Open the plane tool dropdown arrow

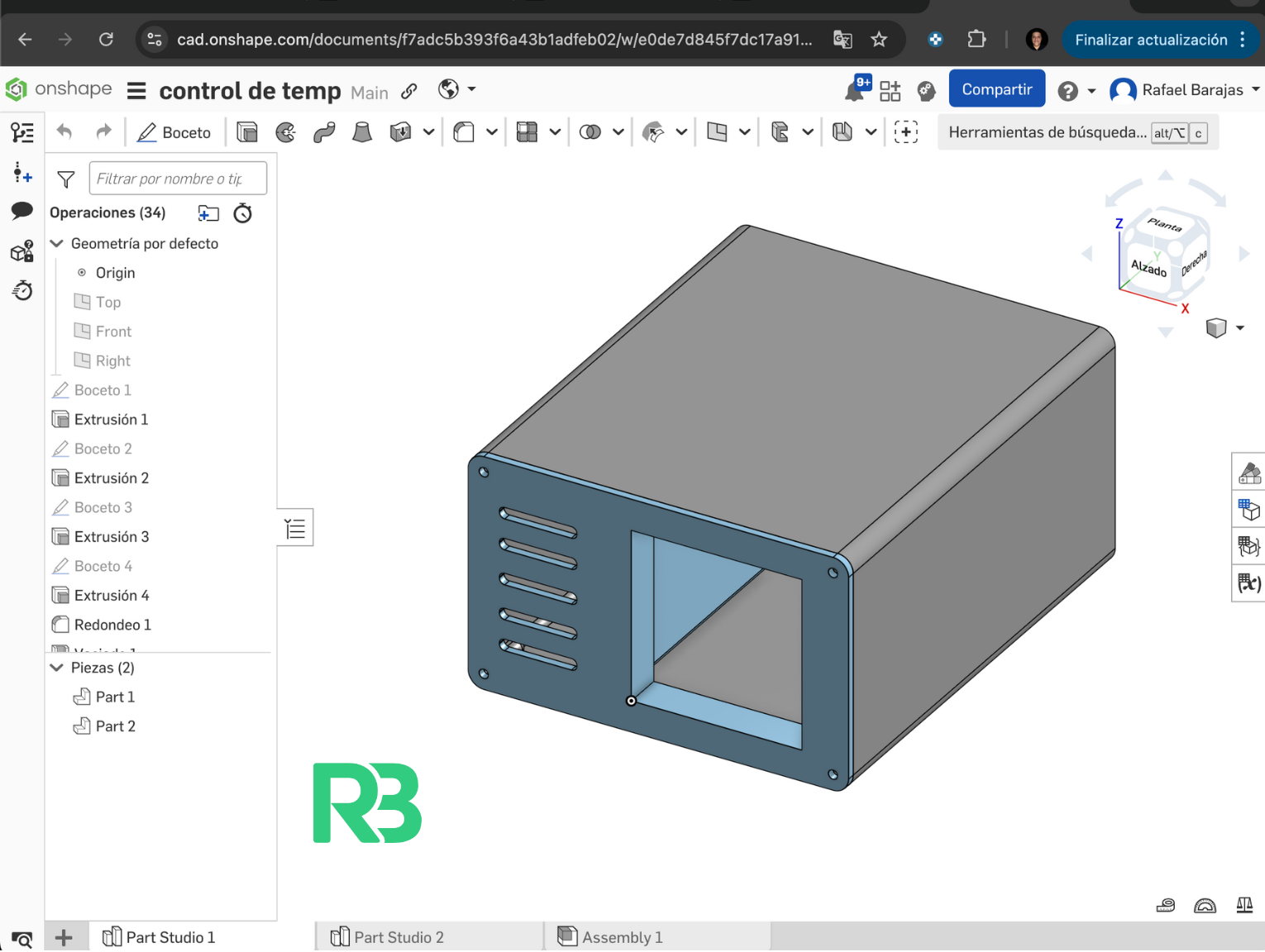point(744,132)
